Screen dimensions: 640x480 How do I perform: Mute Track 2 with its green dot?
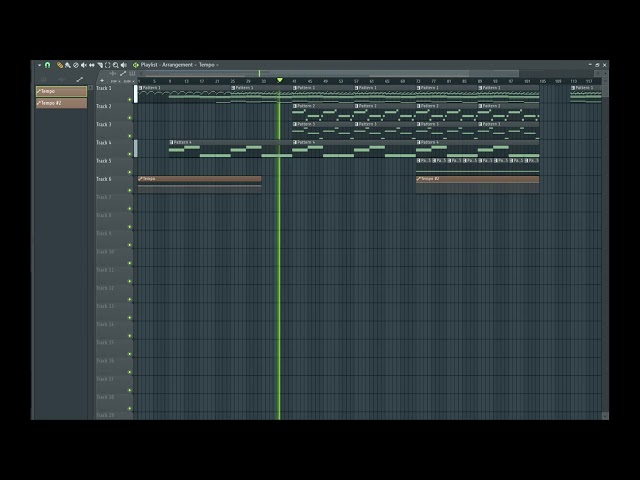[x=130, y=118]
